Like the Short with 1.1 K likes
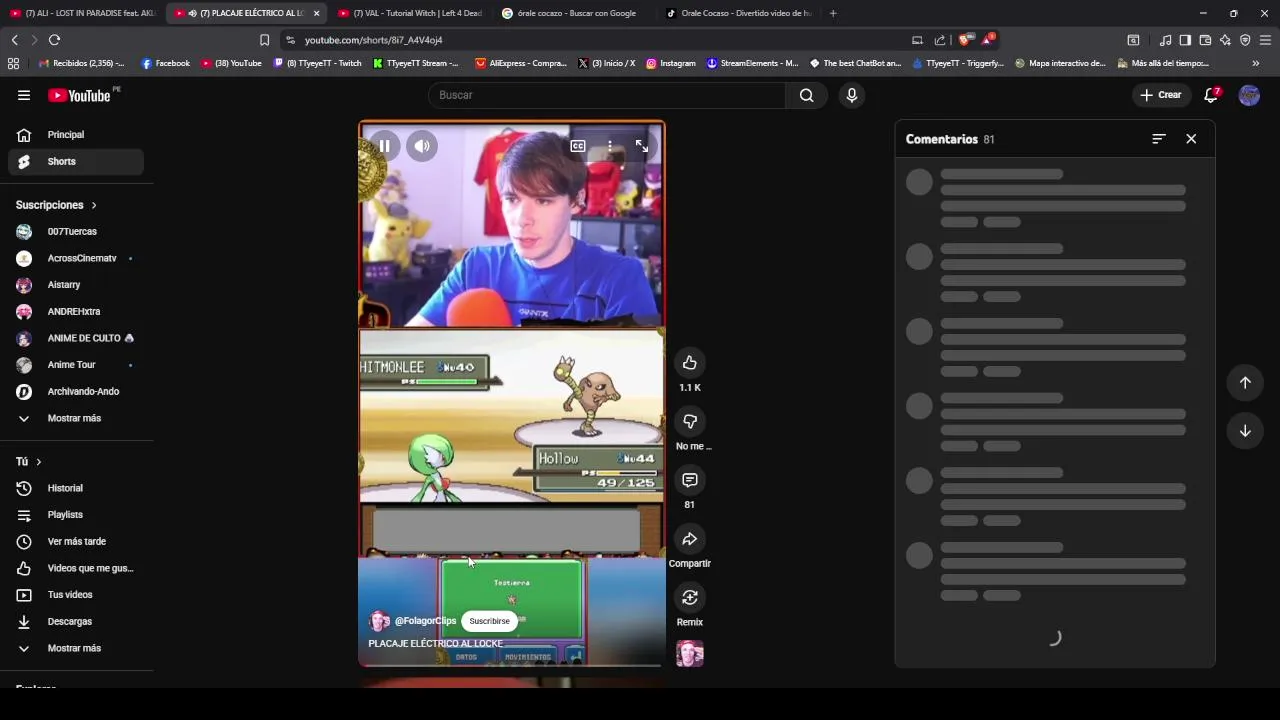Image resolution: width=1280 pixels, height=720 pixels. (x=690, y=362)
